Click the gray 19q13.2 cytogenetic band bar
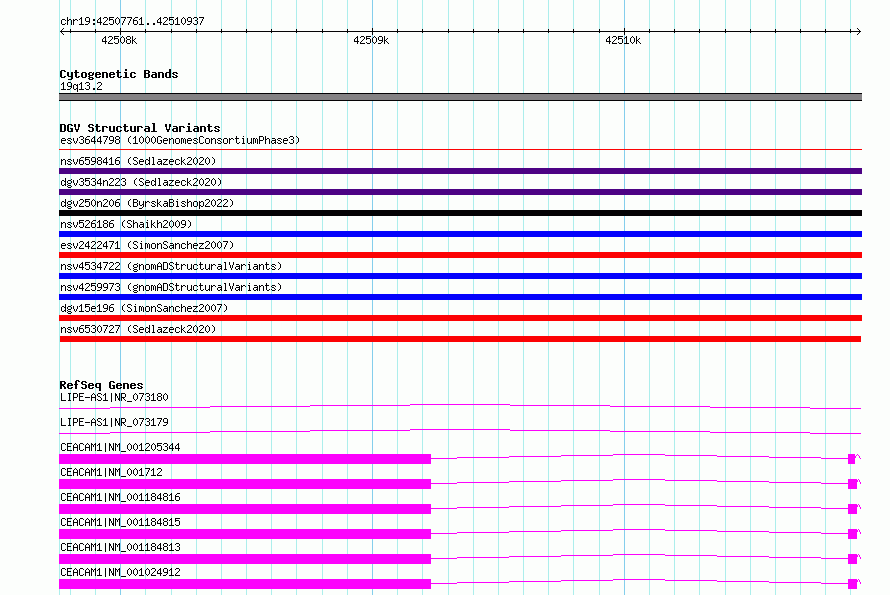The height and width of the screenshot is (595, 890). 460,97
